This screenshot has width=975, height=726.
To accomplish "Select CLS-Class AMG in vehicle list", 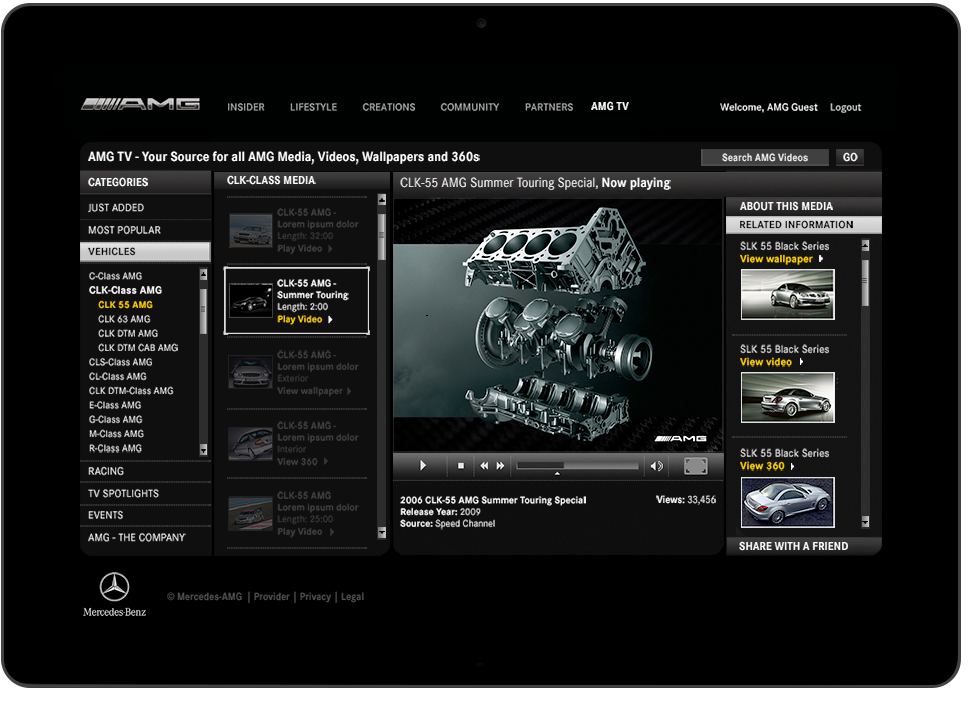I will pos(120,362).
